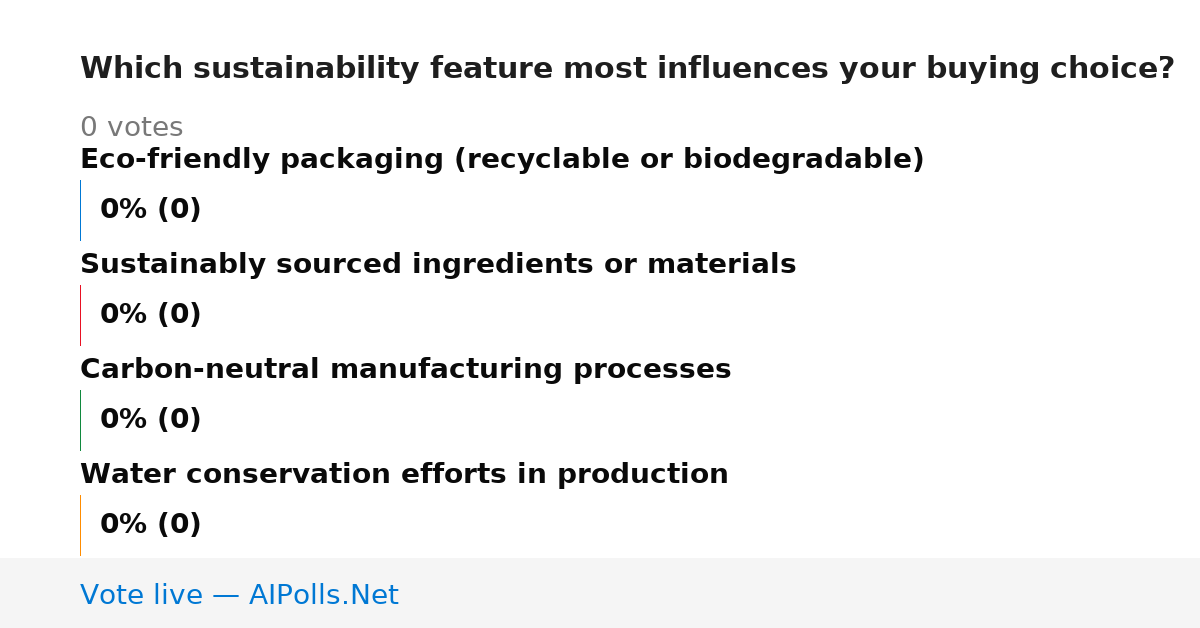The width and height of the screenshot is (1200, 628).
Task: Select Sustainably sourced ingredients option label
Action: tap(438, 265)
